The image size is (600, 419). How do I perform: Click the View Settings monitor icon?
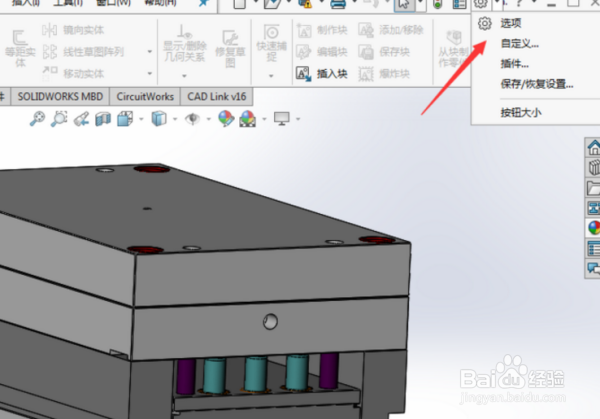282,119
